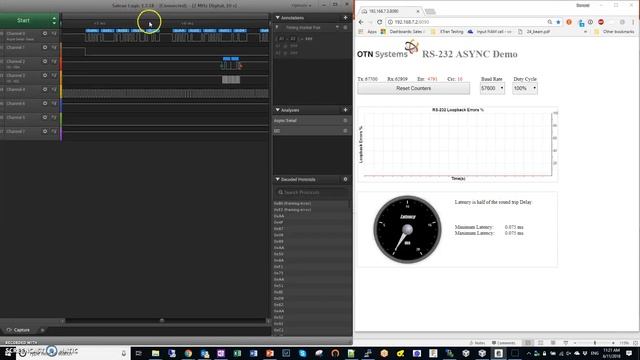
Task: Open the Baud Rate dropdown
Action: [x=492, y=88]
